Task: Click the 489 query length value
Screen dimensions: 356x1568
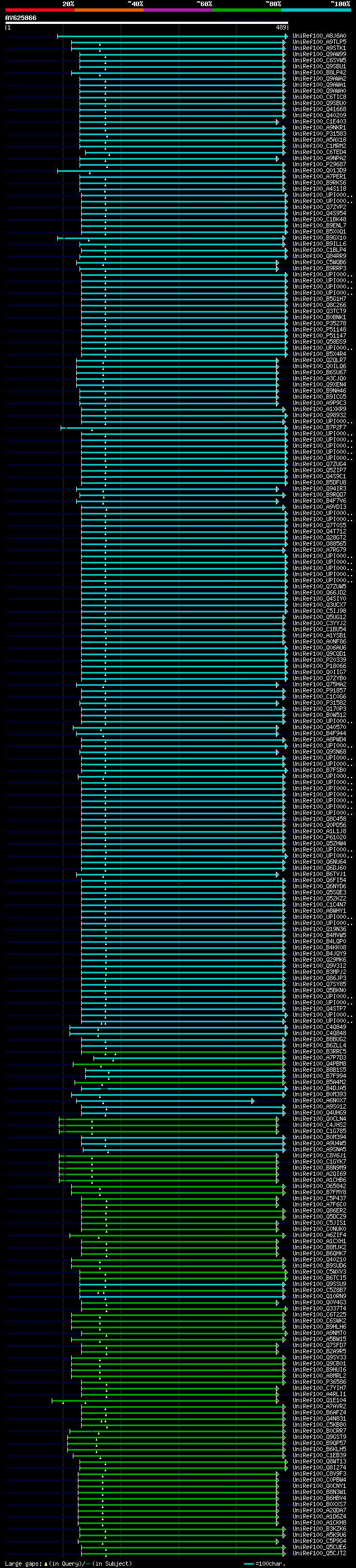Action: [281, 27]
